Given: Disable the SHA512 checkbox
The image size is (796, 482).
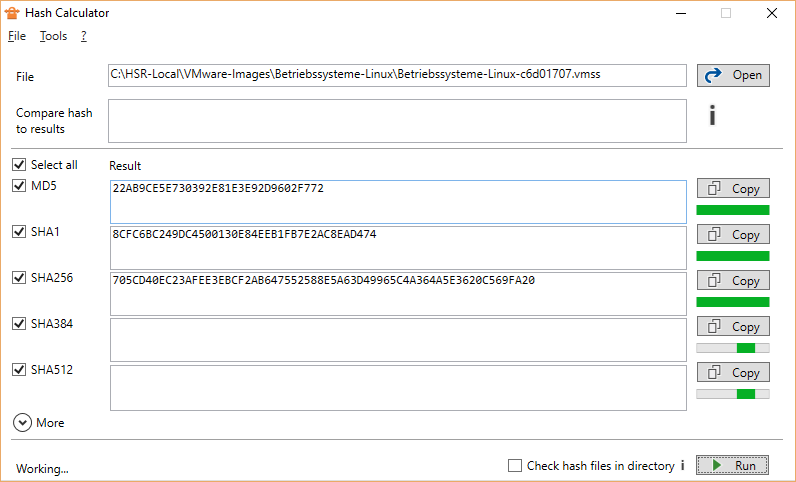Looking at the screenshot, I should pos(19,369).
